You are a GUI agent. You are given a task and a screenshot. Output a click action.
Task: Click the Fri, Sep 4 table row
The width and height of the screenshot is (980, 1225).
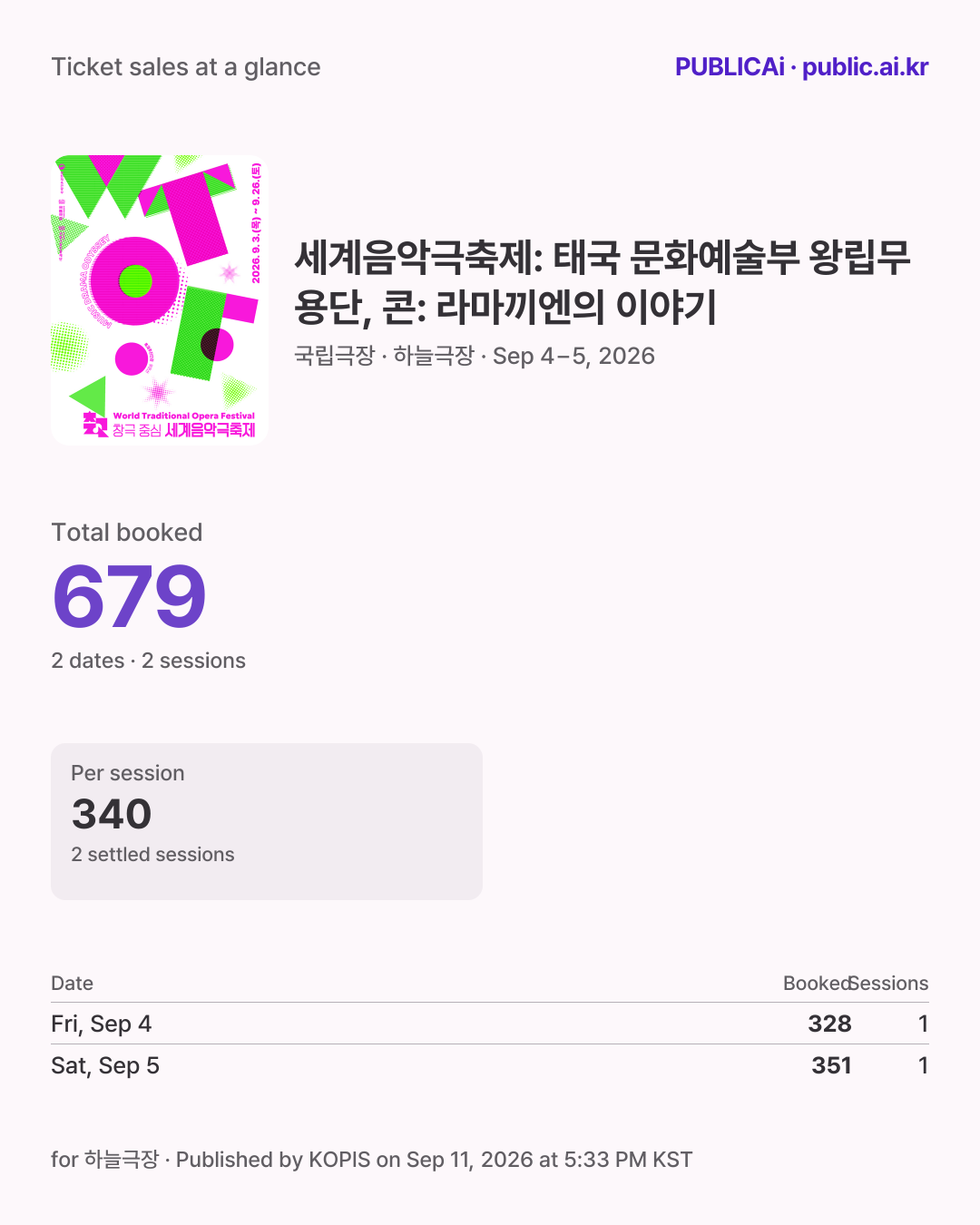coord(490,1024)
